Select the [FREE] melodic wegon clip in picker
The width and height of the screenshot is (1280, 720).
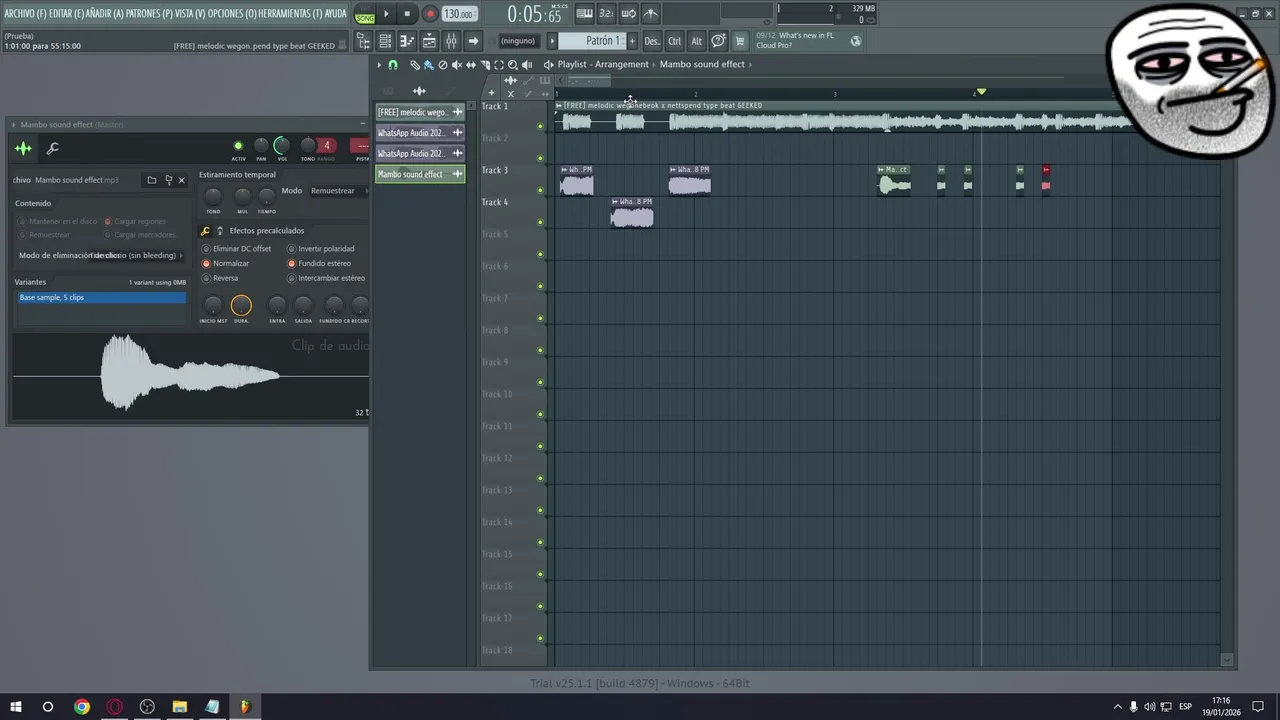pyautogui.click(x=420, y=112)
